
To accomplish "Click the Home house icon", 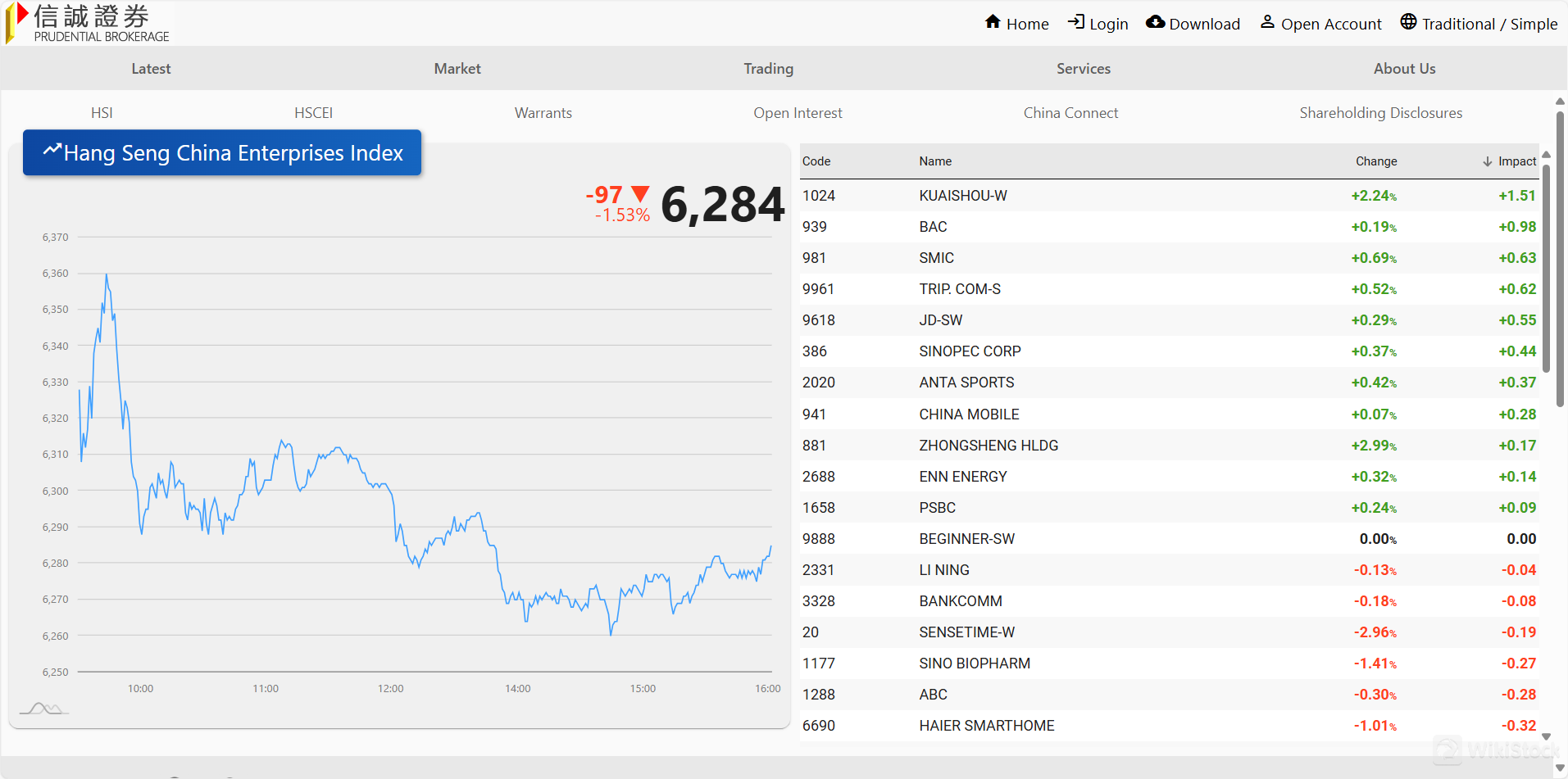I will (993, 22).
